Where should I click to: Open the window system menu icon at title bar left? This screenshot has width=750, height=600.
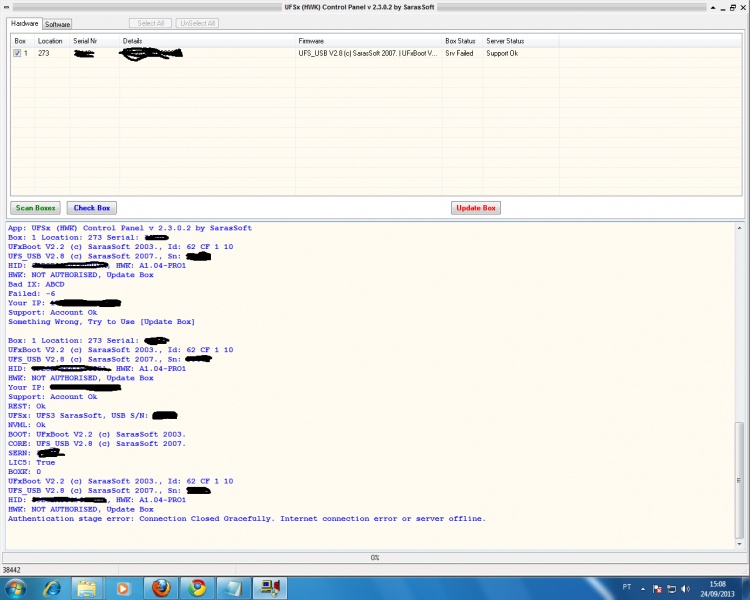tap(6, 7)
